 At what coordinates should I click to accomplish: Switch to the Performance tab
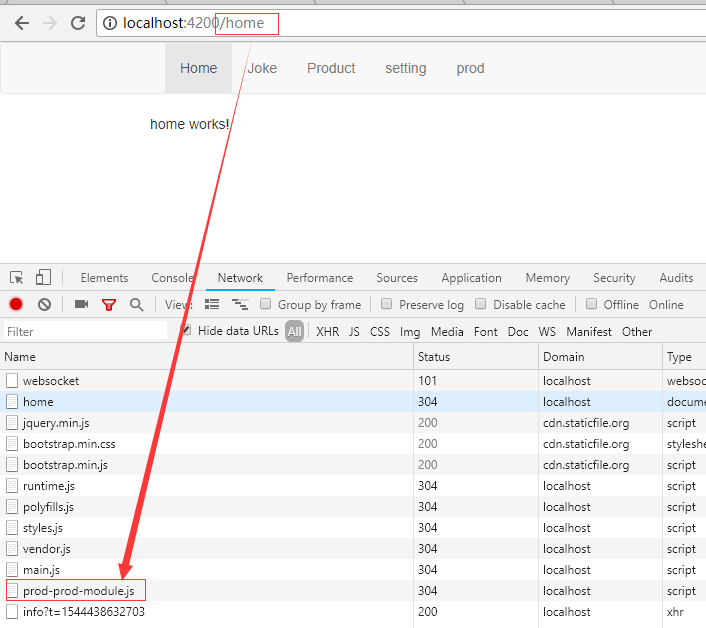[319, 278]
